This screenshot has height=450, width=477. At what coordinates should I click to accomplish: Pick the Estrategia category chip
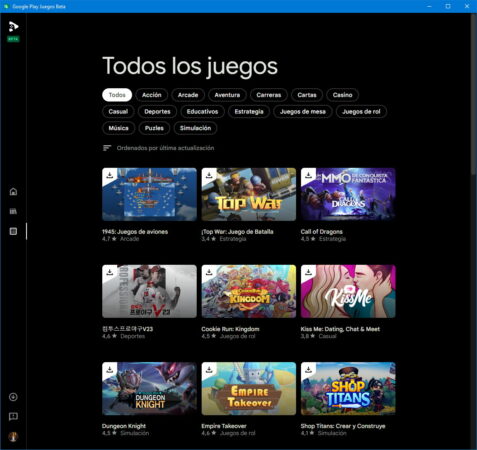pyautogui.click(x=249, y=112)
